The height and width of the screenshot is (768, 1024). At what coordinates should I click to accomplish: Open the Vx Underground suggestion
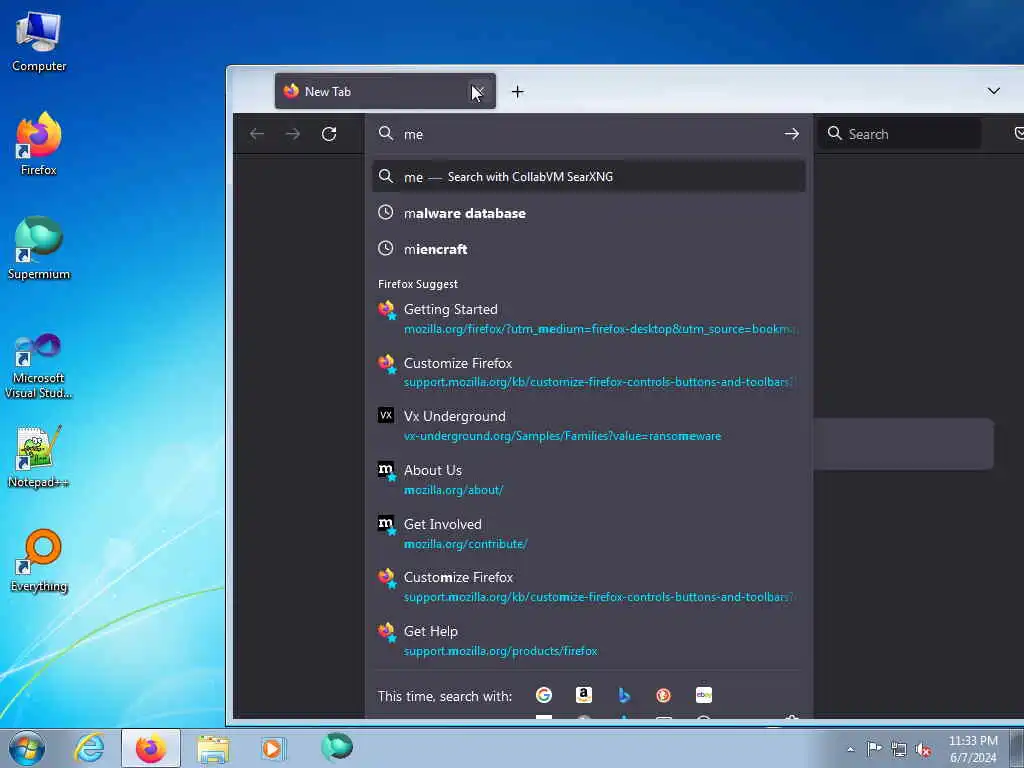(588, 425)
